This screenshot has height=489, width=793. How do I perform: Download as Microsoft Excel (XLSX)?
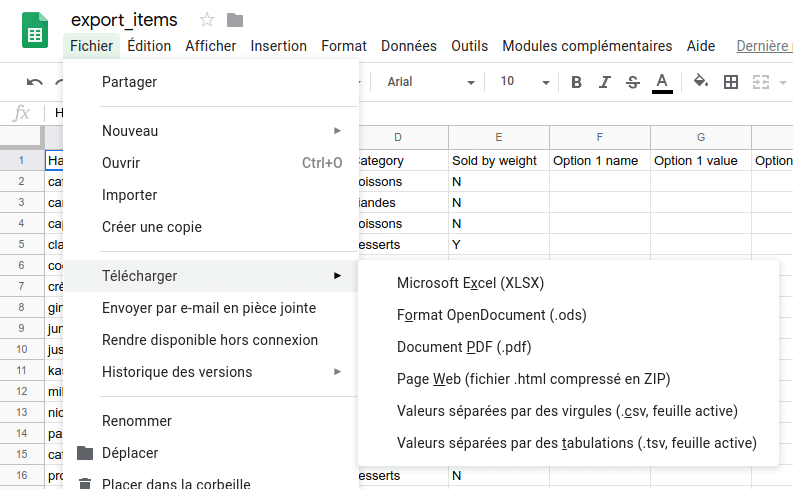tap(568, 283)
